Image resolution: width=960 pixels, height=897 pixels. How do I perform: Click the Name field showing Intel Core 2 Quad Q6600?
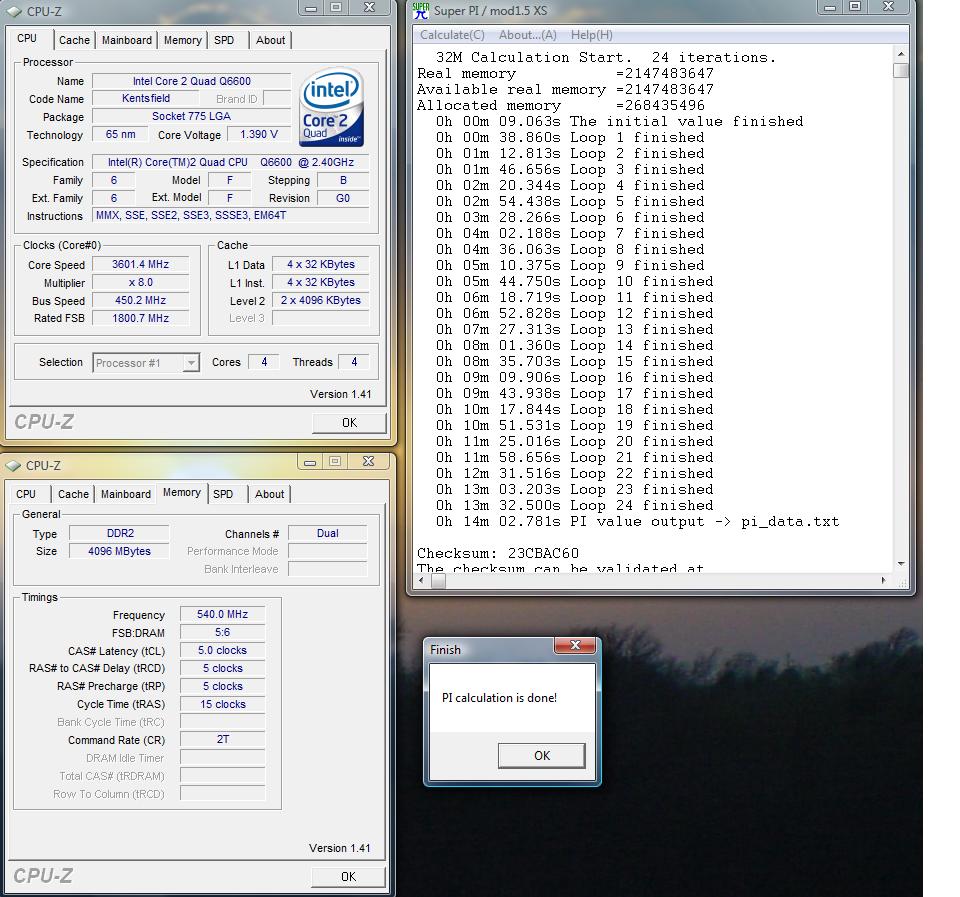click(192, 81)
